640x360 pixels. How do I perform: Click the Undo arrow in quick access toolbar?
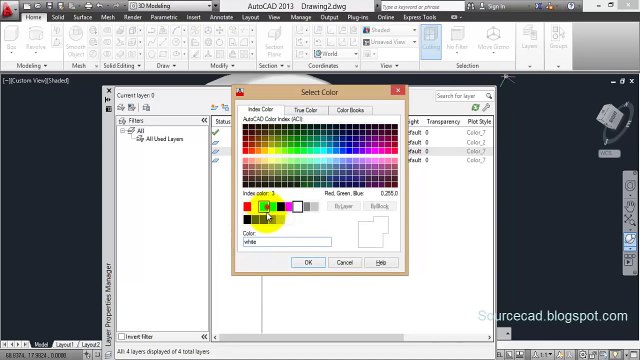(100, 6)
